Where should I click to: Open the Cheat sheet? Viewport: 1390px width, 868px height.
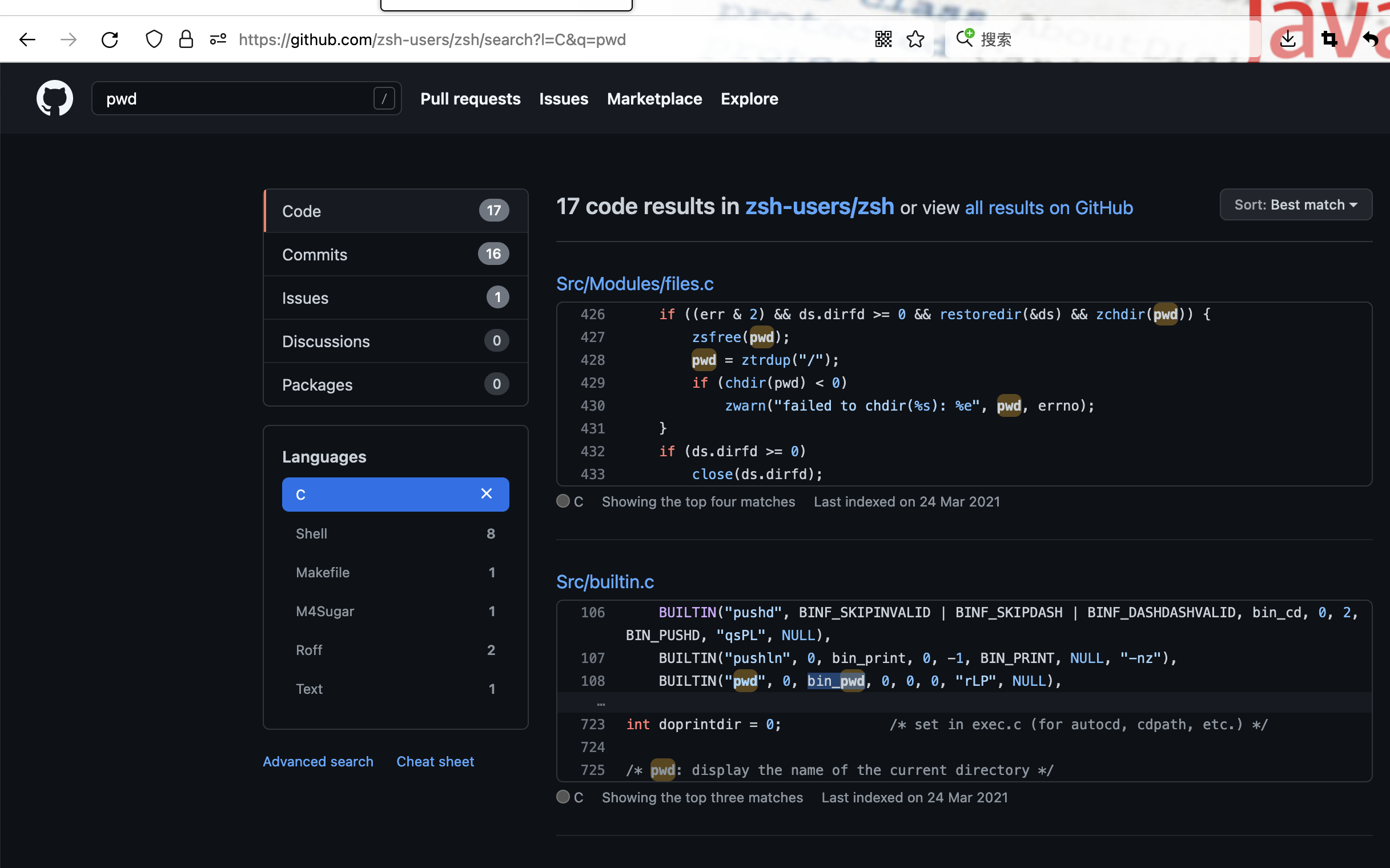[435, 761]
